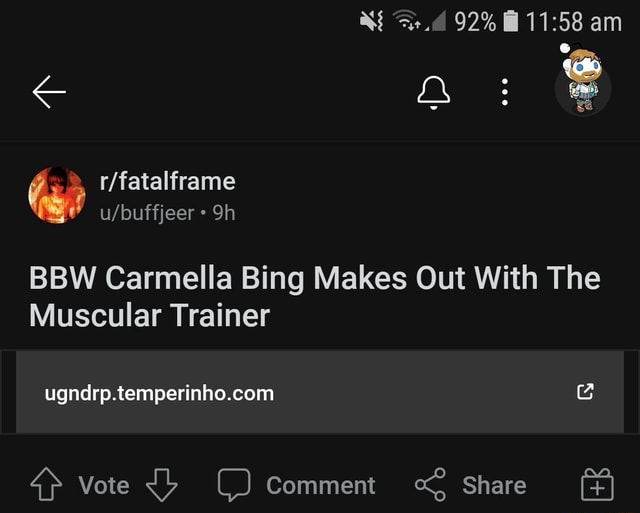The width and height of the screenshot is (640, 513).
Task: Tap the comment speech bubble icon
Action: pos(234,484)
